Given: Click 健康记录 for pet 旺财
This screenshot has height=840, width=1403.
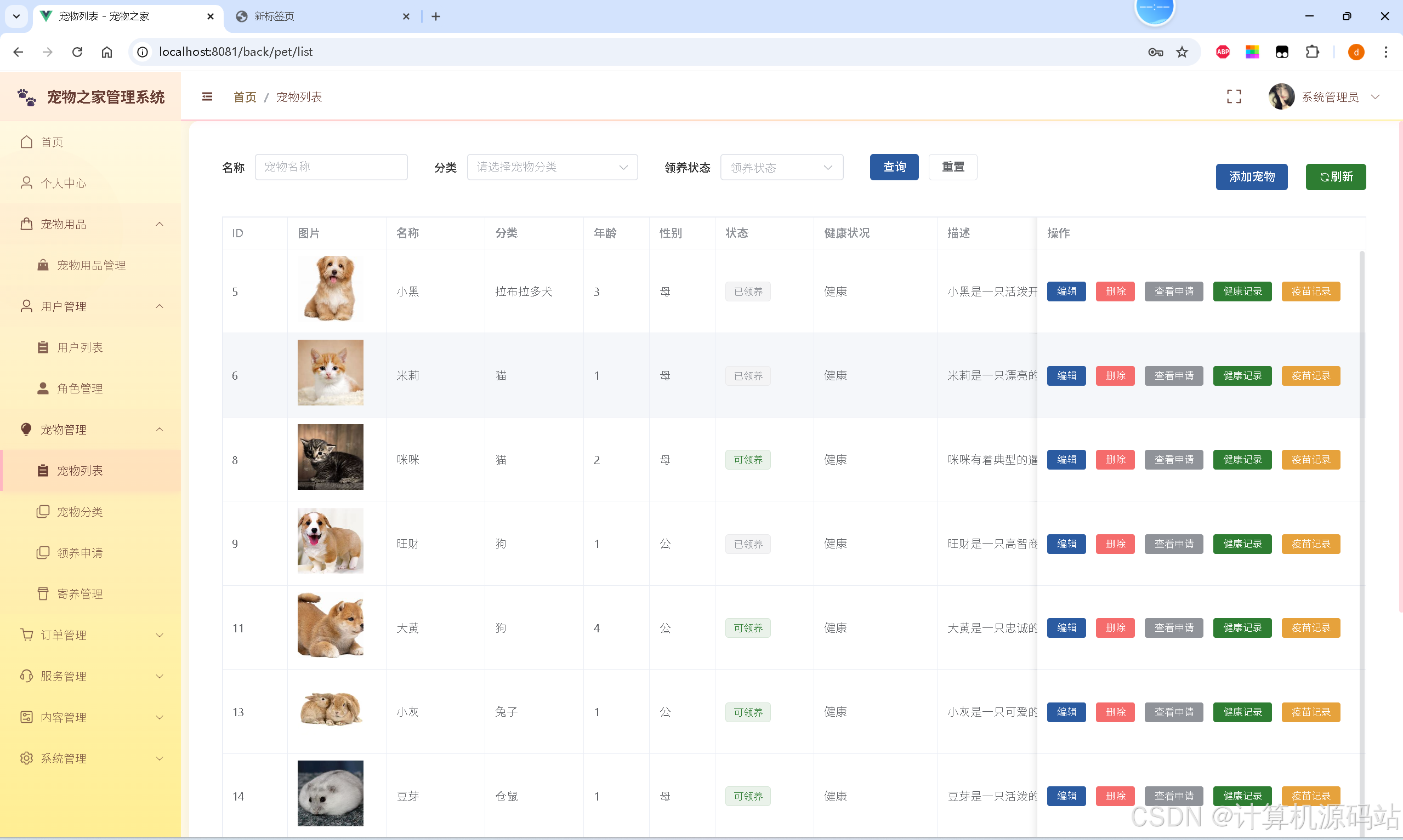Looking at the screenshot, I should click(1242, 544).
